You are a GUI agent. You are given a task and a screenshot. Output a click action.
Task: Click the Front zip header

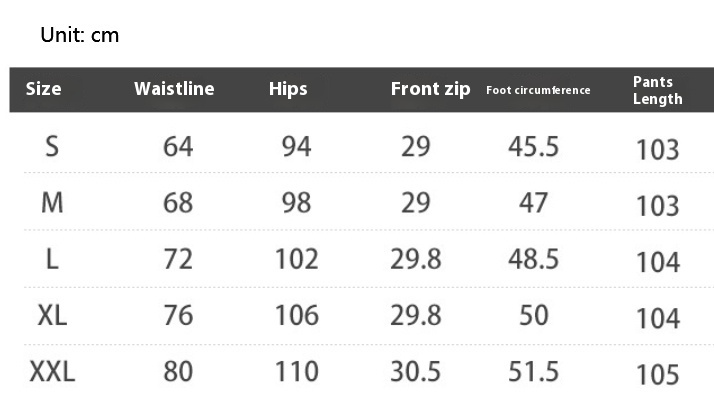[x=430, y=89]
